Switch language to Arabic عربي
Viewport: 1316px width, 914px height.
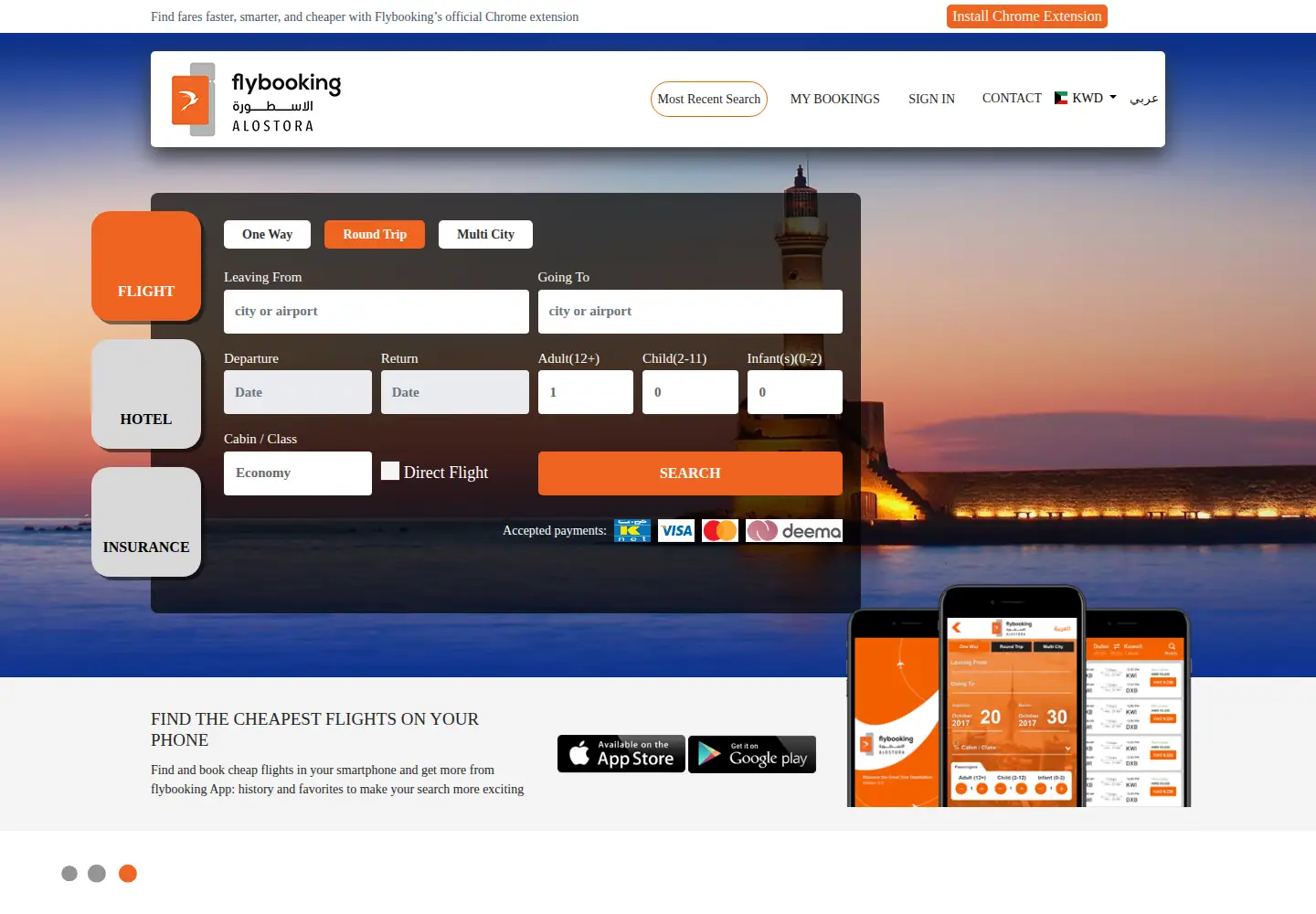[x=1143, y=98]
